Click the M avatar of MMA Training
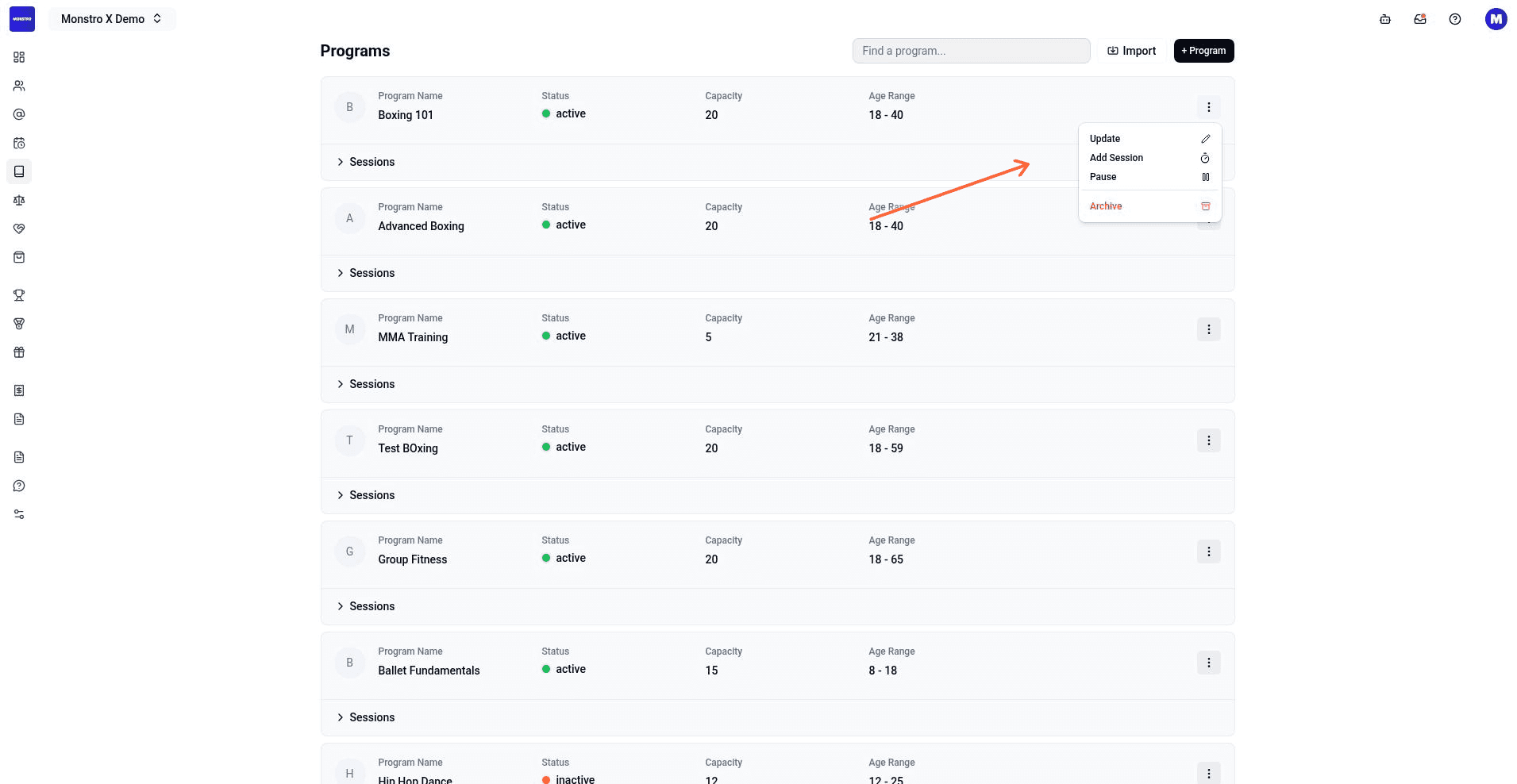The width and height of the screenshot is (1517, 784). (x=349, y=329)
